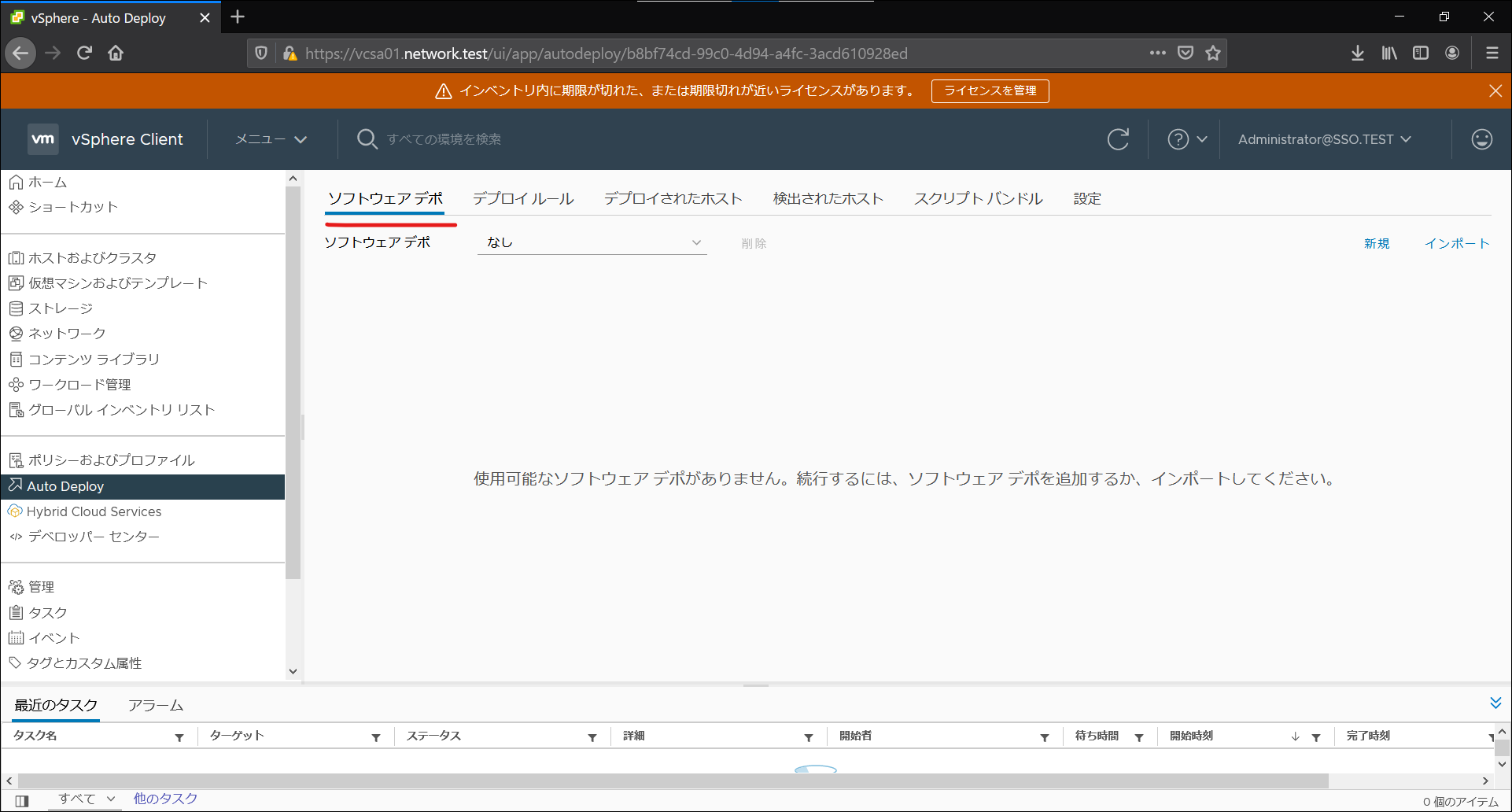Click 新規 to add a software depot
Screen dimensions: 1512x812
pos(1377,243)
